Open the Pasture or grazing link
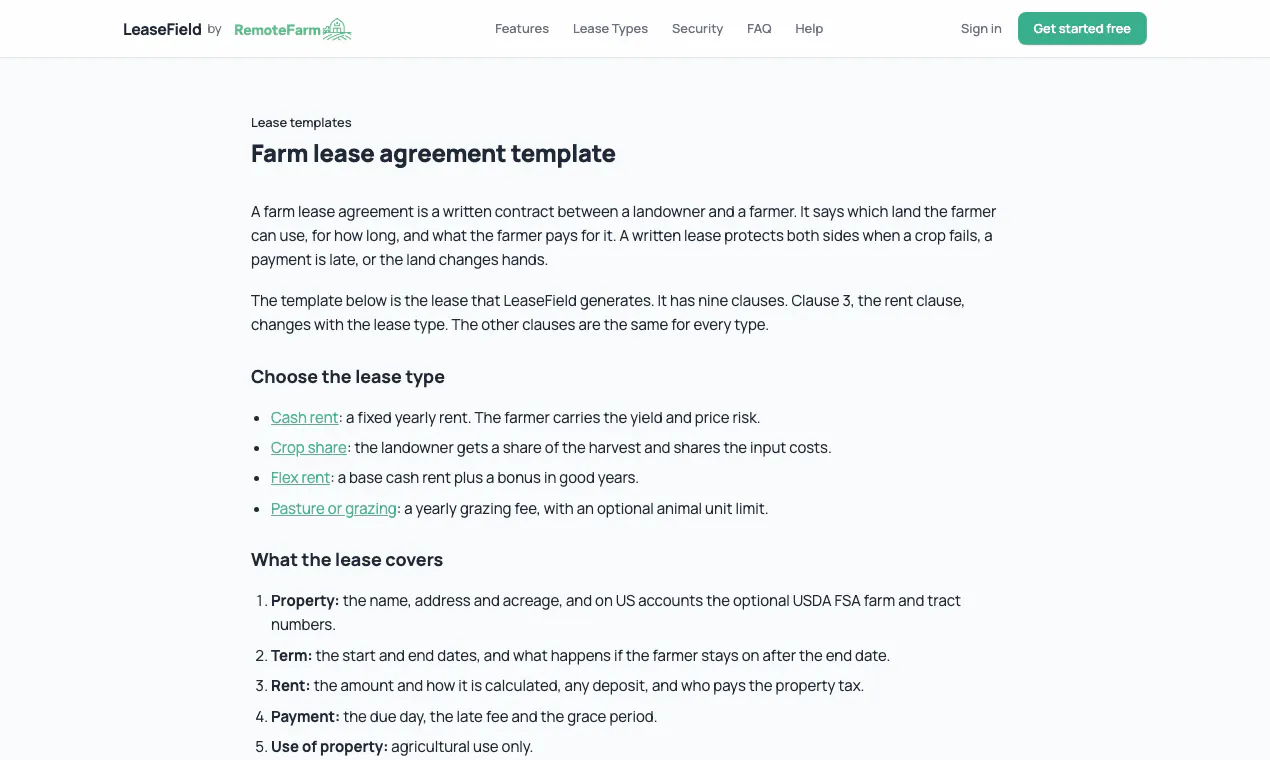Image resolution: width=1270 pixels, height=760 pixels. (334, 509)
